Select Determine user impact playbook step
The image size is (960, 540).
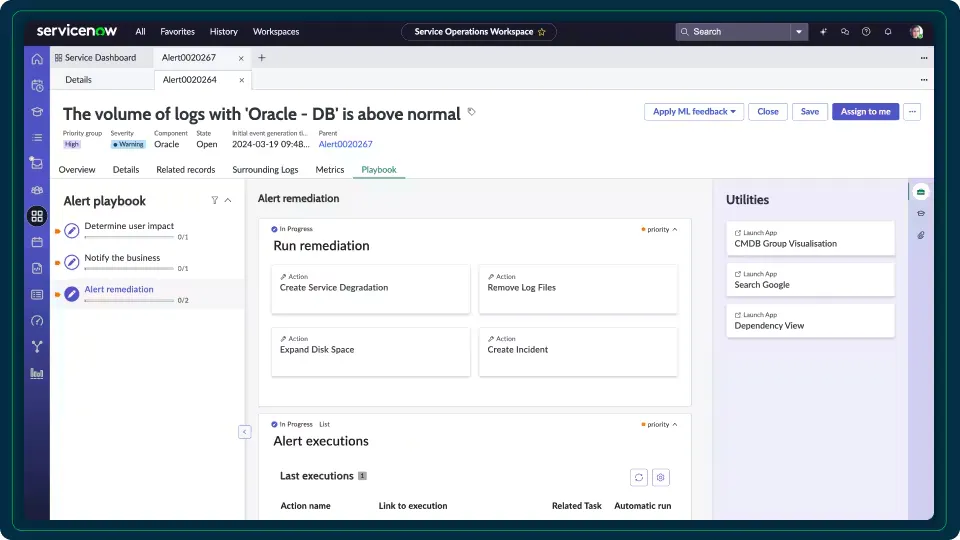click(x=147, y=230)
